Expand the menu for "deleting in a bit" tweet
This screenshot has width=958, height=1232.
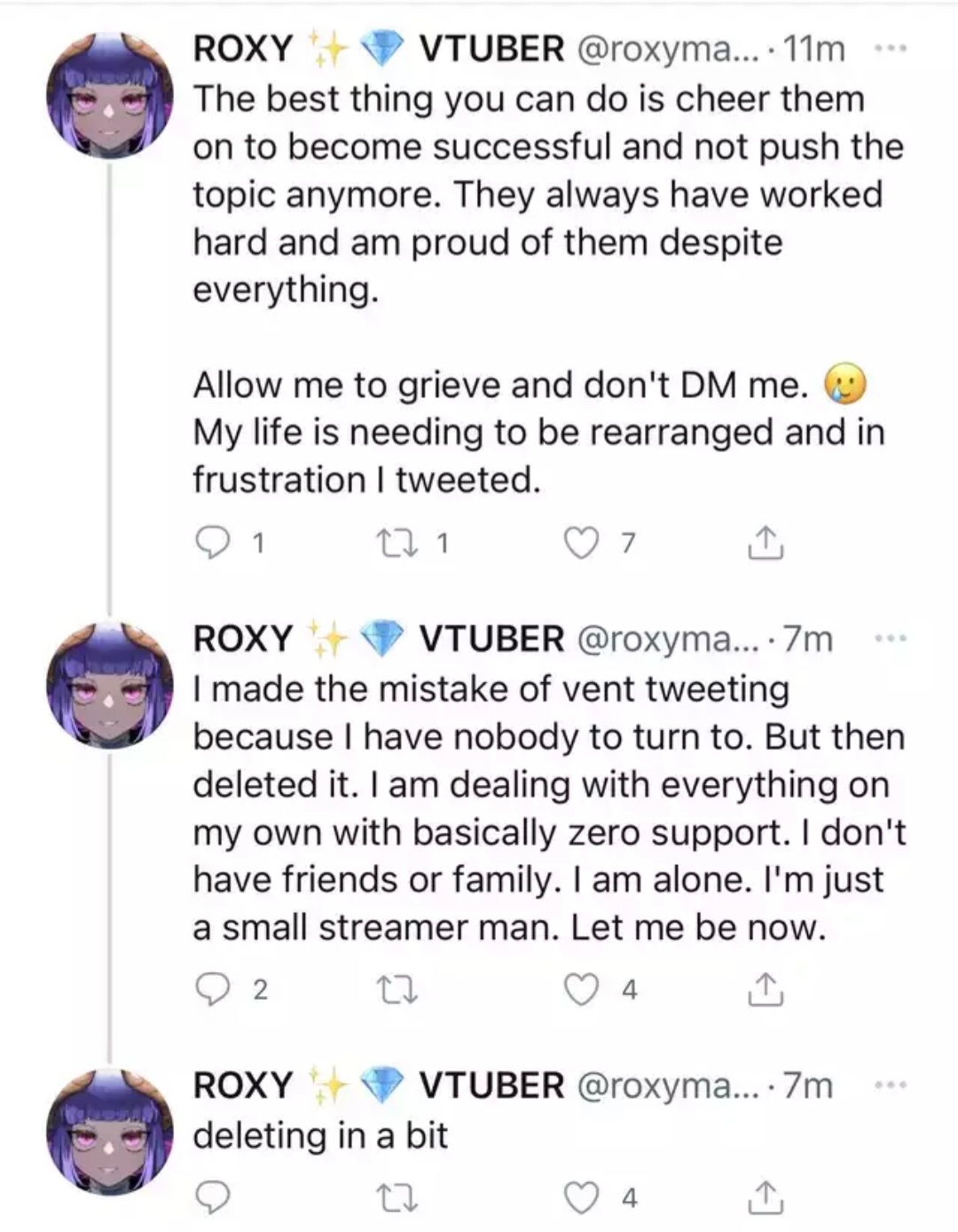pyautogui.click(x=890, y=1085)
